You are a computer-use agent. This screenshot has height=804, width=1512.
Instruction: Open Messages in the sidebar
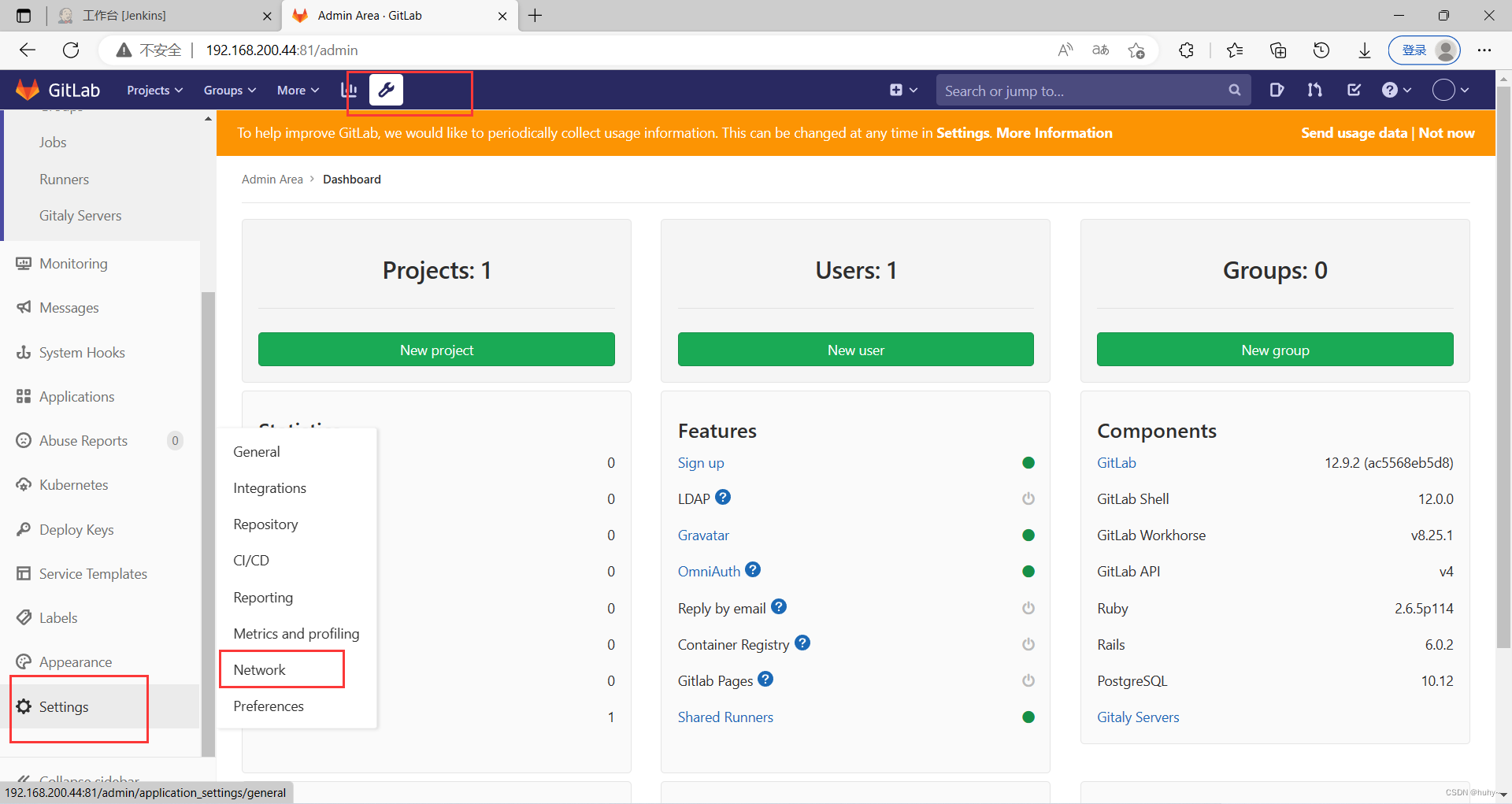(x=69, y=307)
